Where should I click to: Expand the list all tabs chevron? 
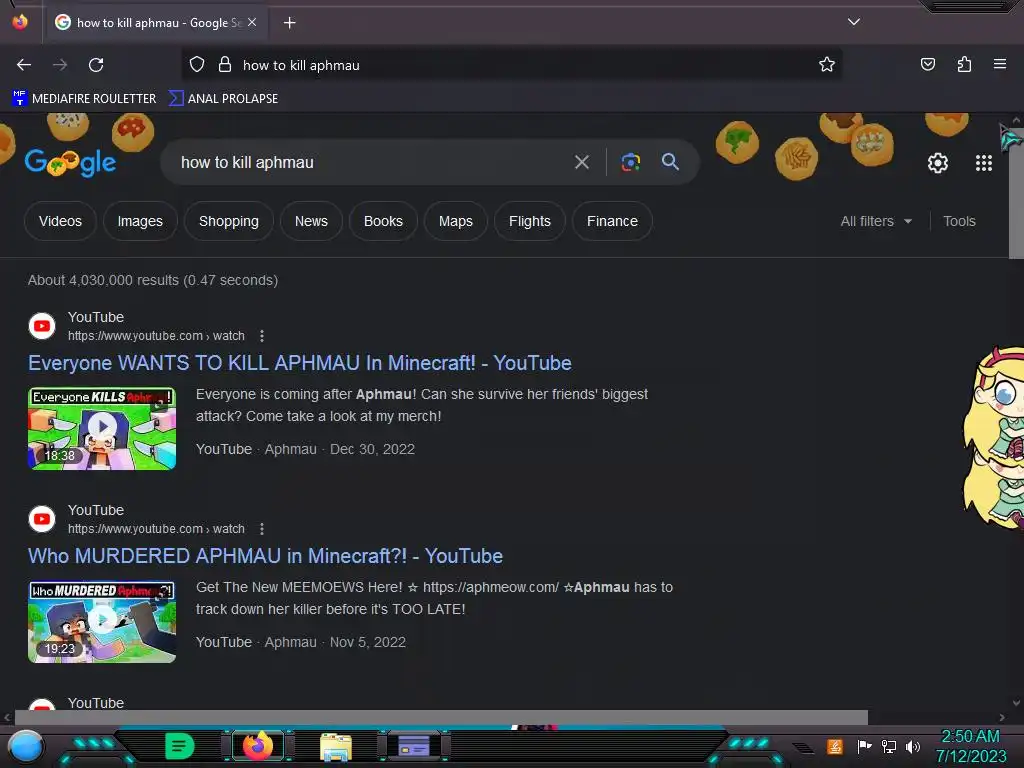tap(854, 22)
